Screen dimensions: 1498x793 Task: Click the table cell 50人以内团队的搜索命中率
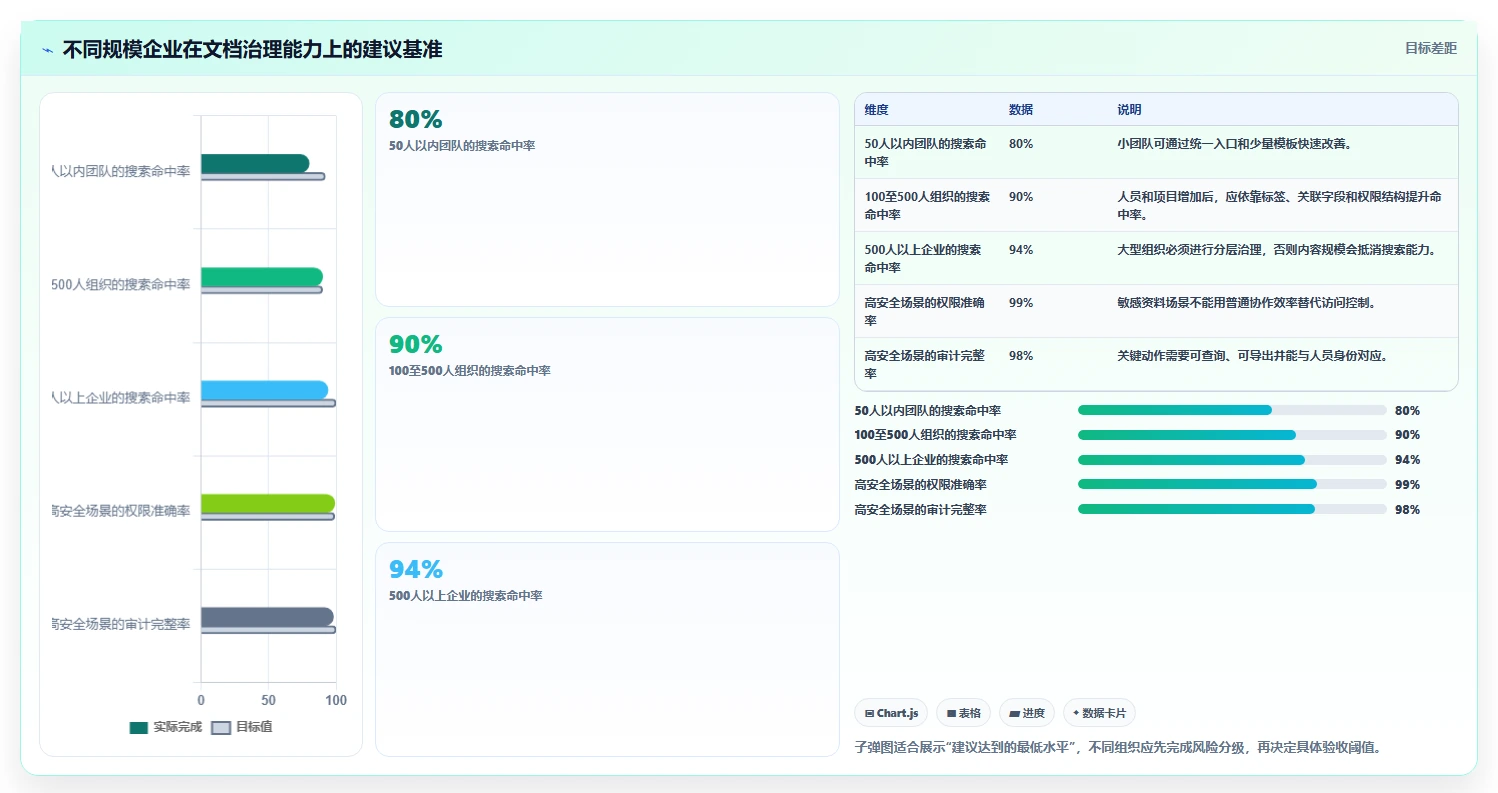point(926,152)
